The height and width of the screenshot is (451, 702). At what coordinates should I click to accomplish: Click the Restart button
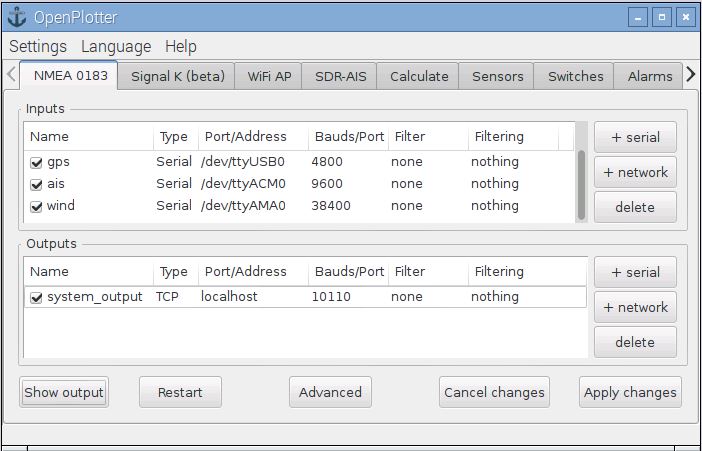pyautogui.click(x=180, y=392)
